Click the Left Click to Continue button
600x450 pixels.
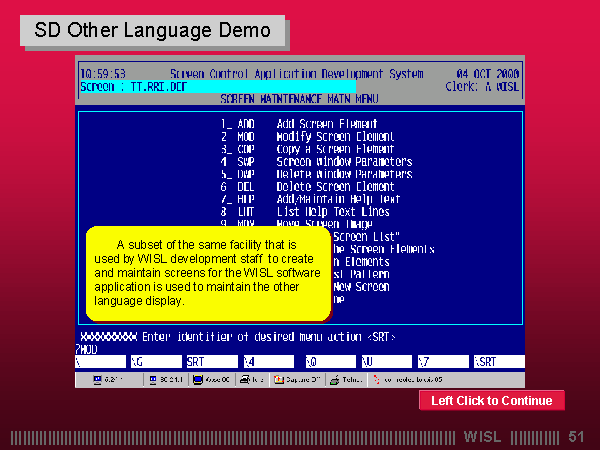[491, 401]
